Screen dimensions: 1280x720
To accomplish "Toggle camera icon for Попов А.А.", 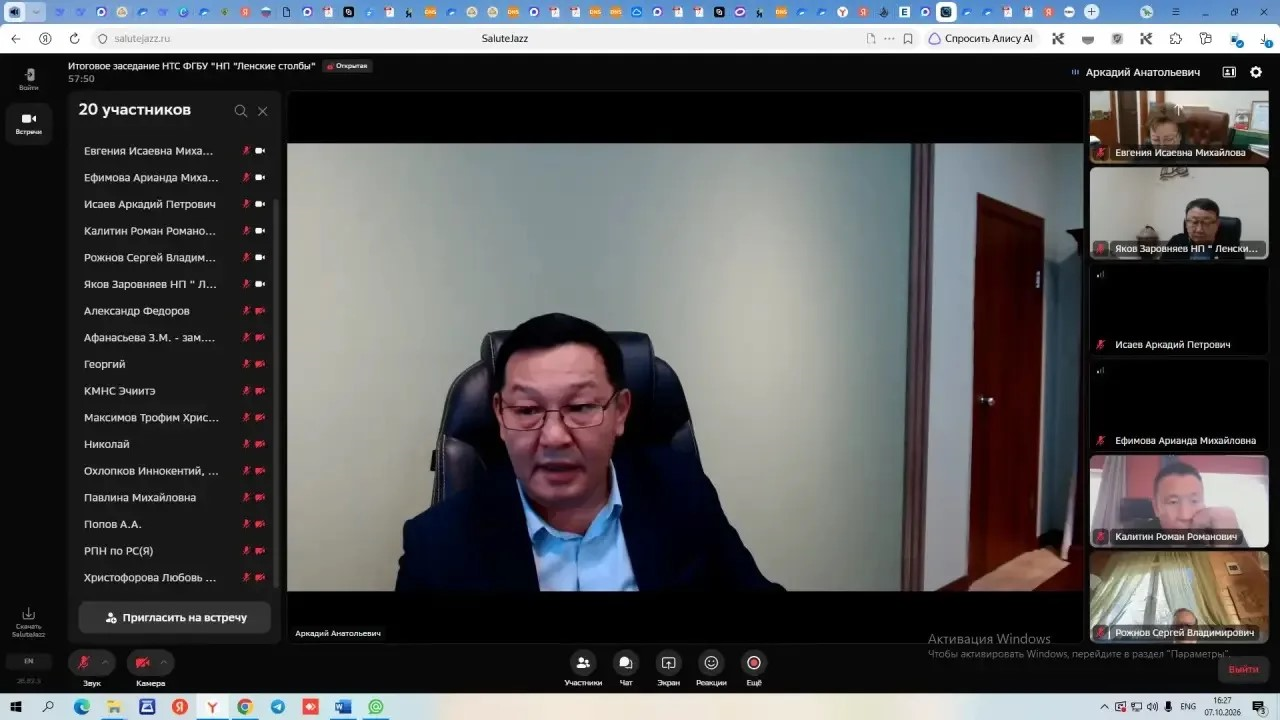I will 260,524.
